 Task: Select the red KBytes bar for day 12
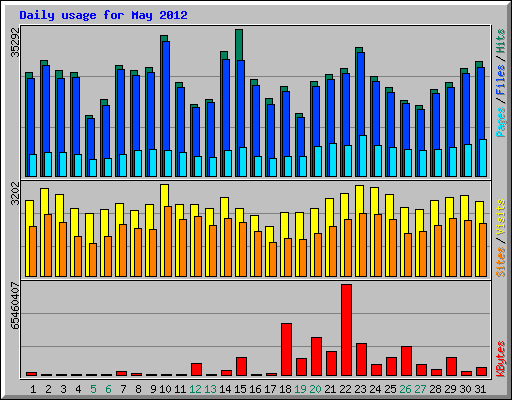[196, 370]
